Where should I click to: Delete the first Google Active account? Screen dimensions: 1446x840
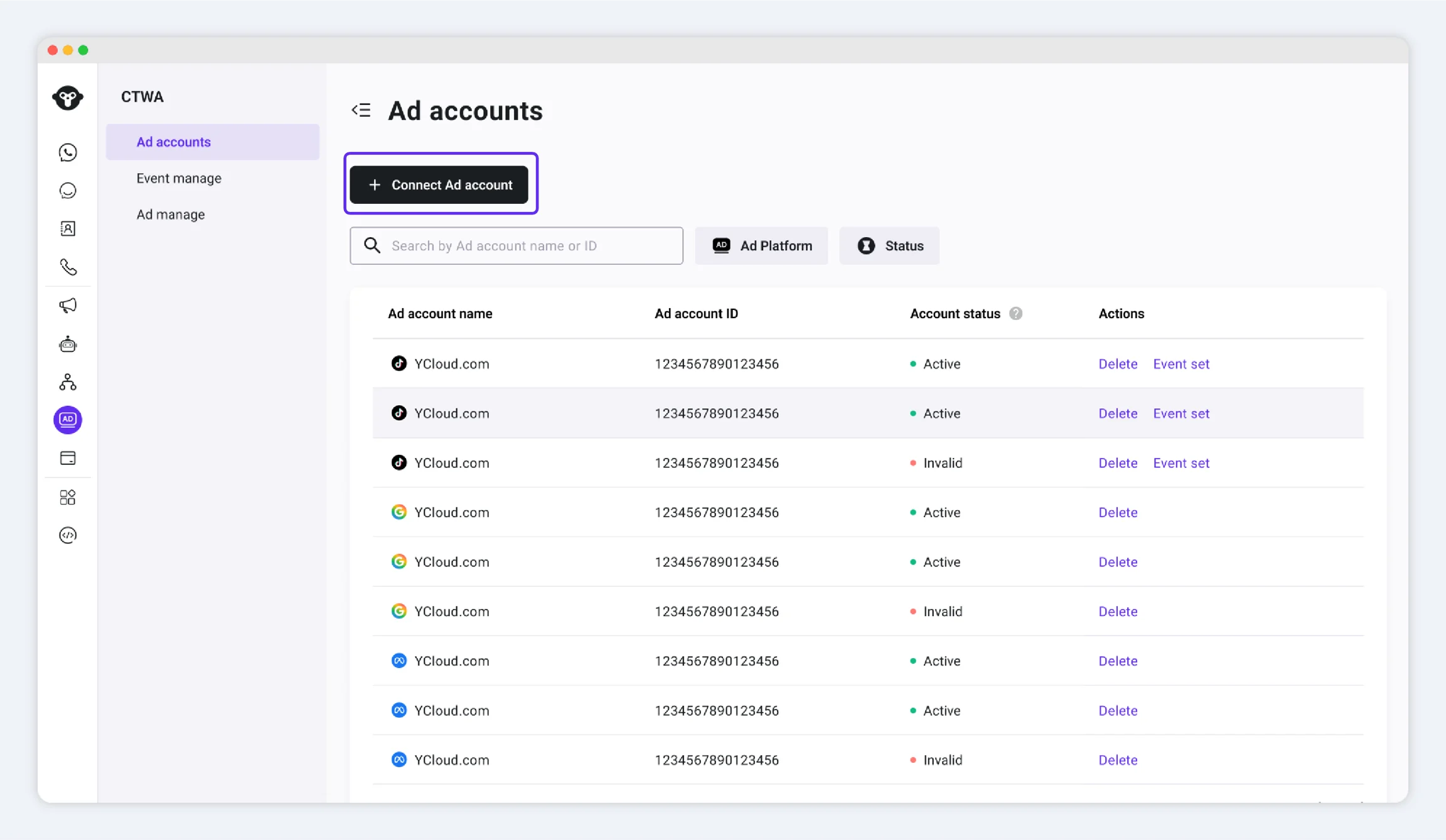pos(1118,513)
